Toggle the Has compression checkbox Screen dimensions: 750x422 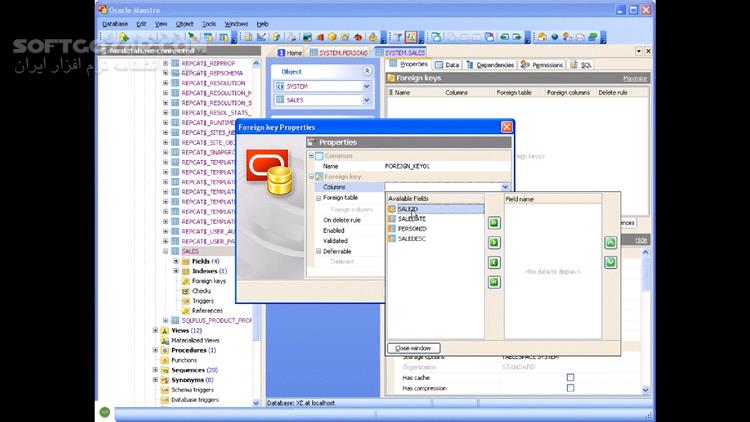[x=570, y=388]
